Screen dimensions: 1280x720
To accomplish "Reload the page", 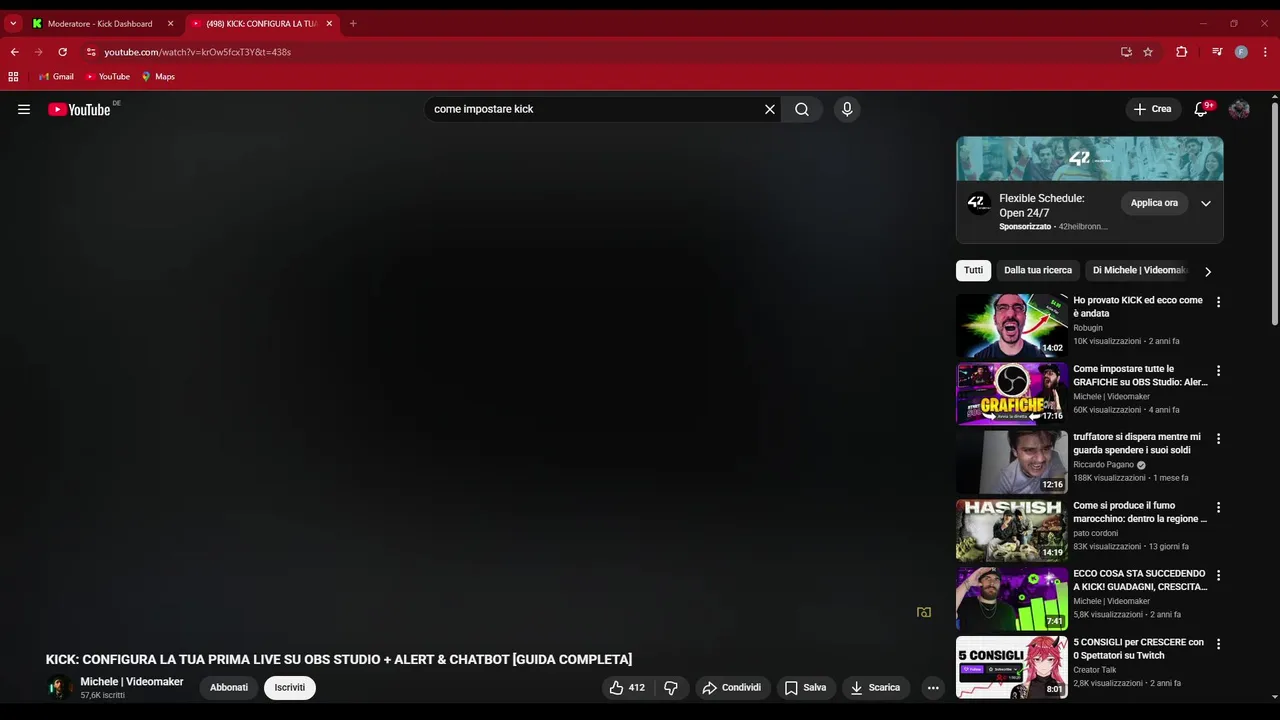I will pyautogui.click(x=63, y=52).
